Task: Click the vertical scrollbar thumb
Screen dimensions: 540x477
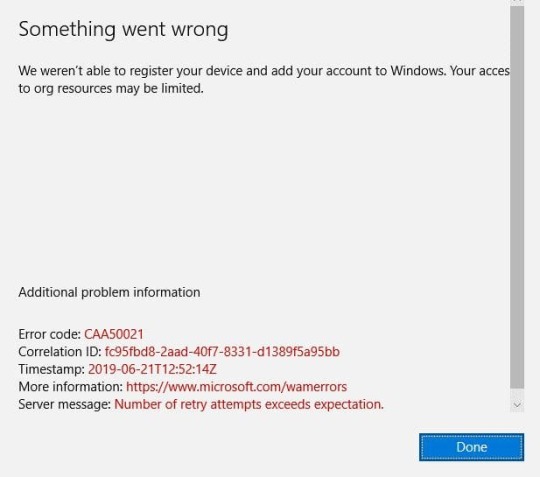Action: click(x=517, y=196)
